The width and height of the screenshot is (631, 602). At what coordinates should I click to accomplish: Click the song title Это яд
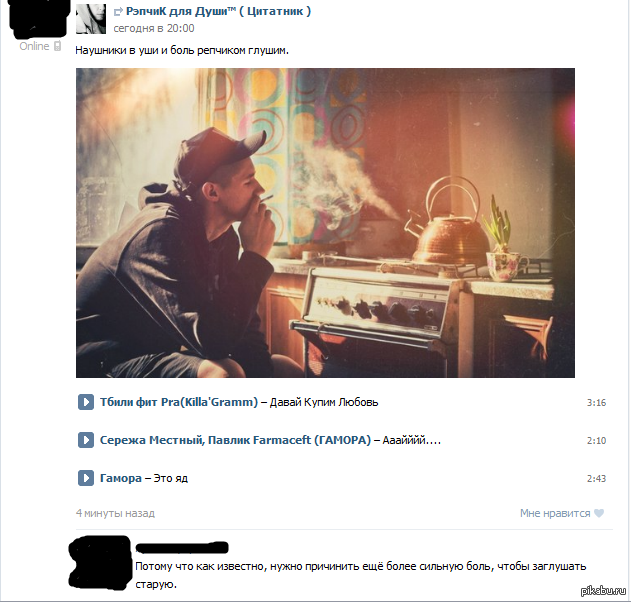click(x=171, y=478)
